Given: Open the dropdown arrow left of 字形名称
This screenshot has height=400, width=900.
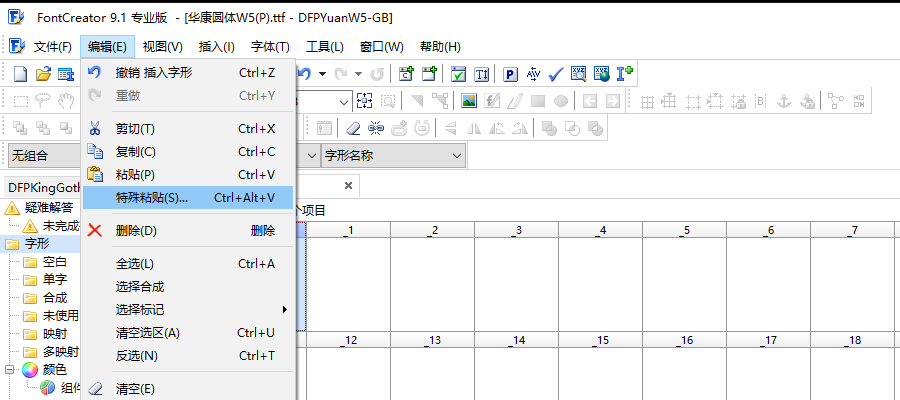Looking at the screenshot, I should (312, 156).
